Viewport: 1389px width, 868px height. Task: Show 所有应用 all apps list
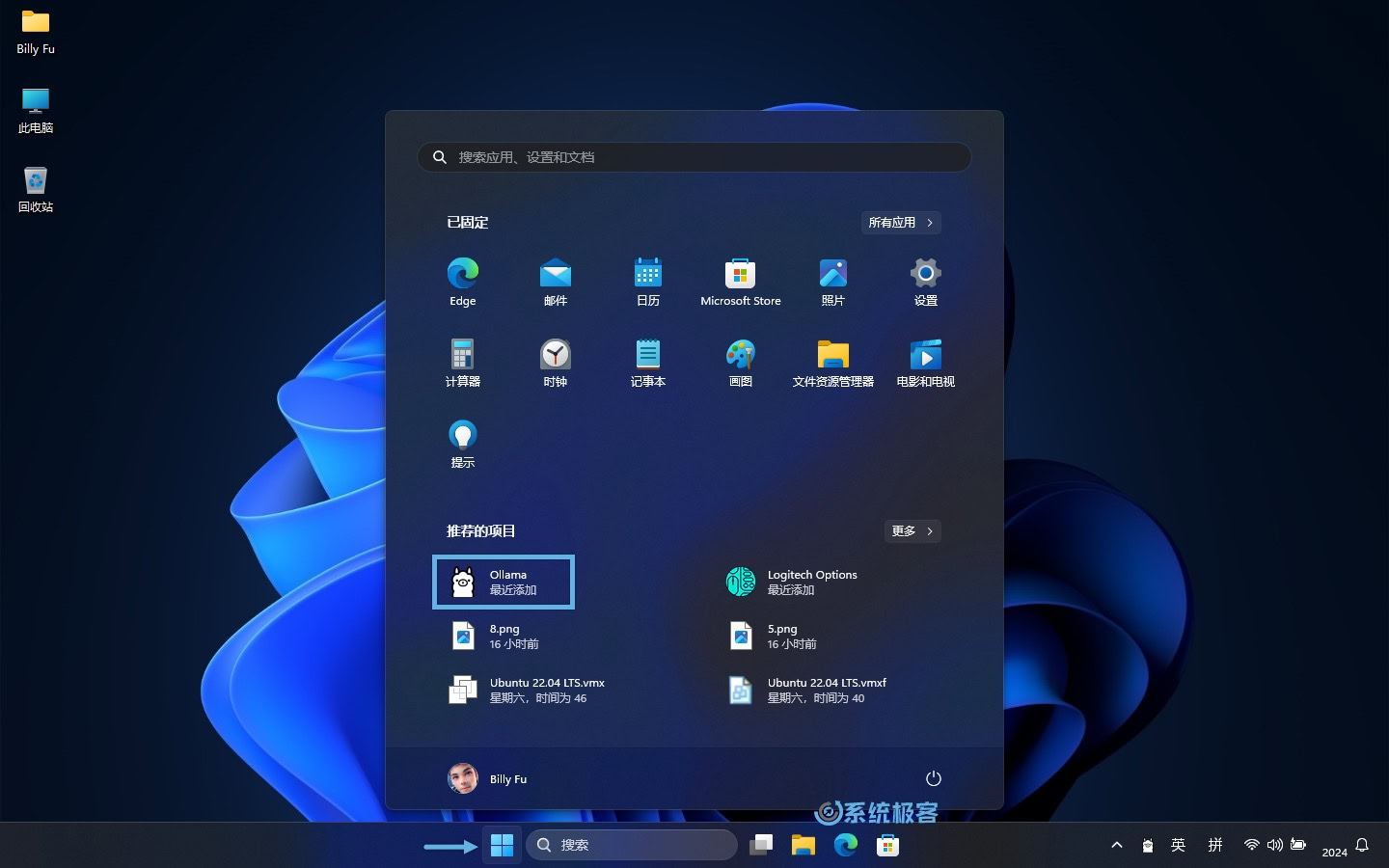[901, 223]
